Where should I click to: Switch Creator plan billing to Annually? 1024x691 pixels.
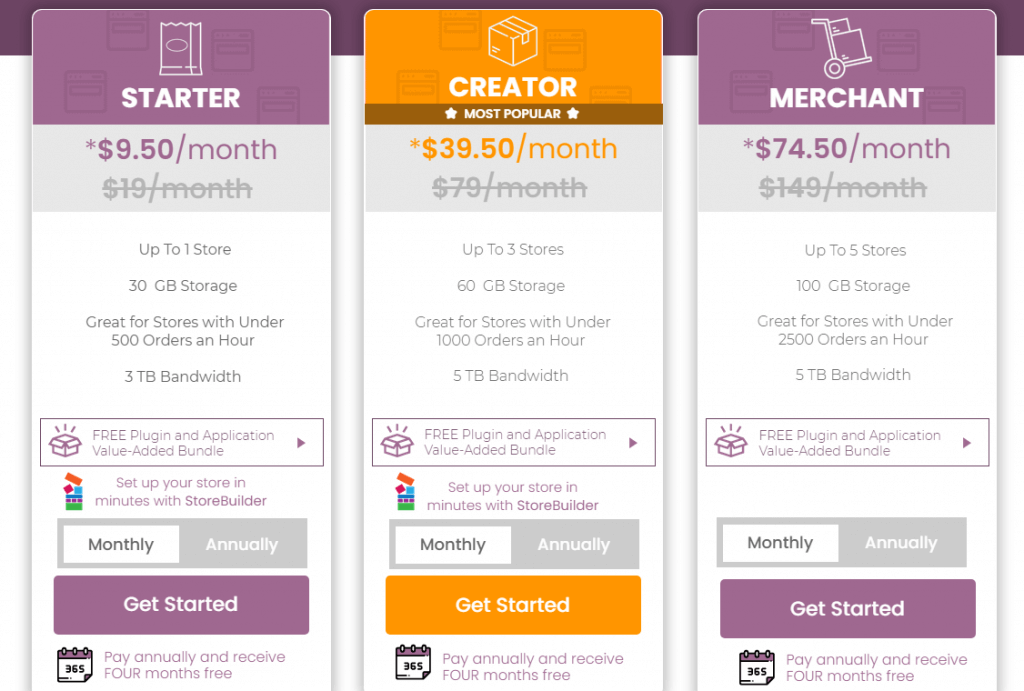[573, 545]
